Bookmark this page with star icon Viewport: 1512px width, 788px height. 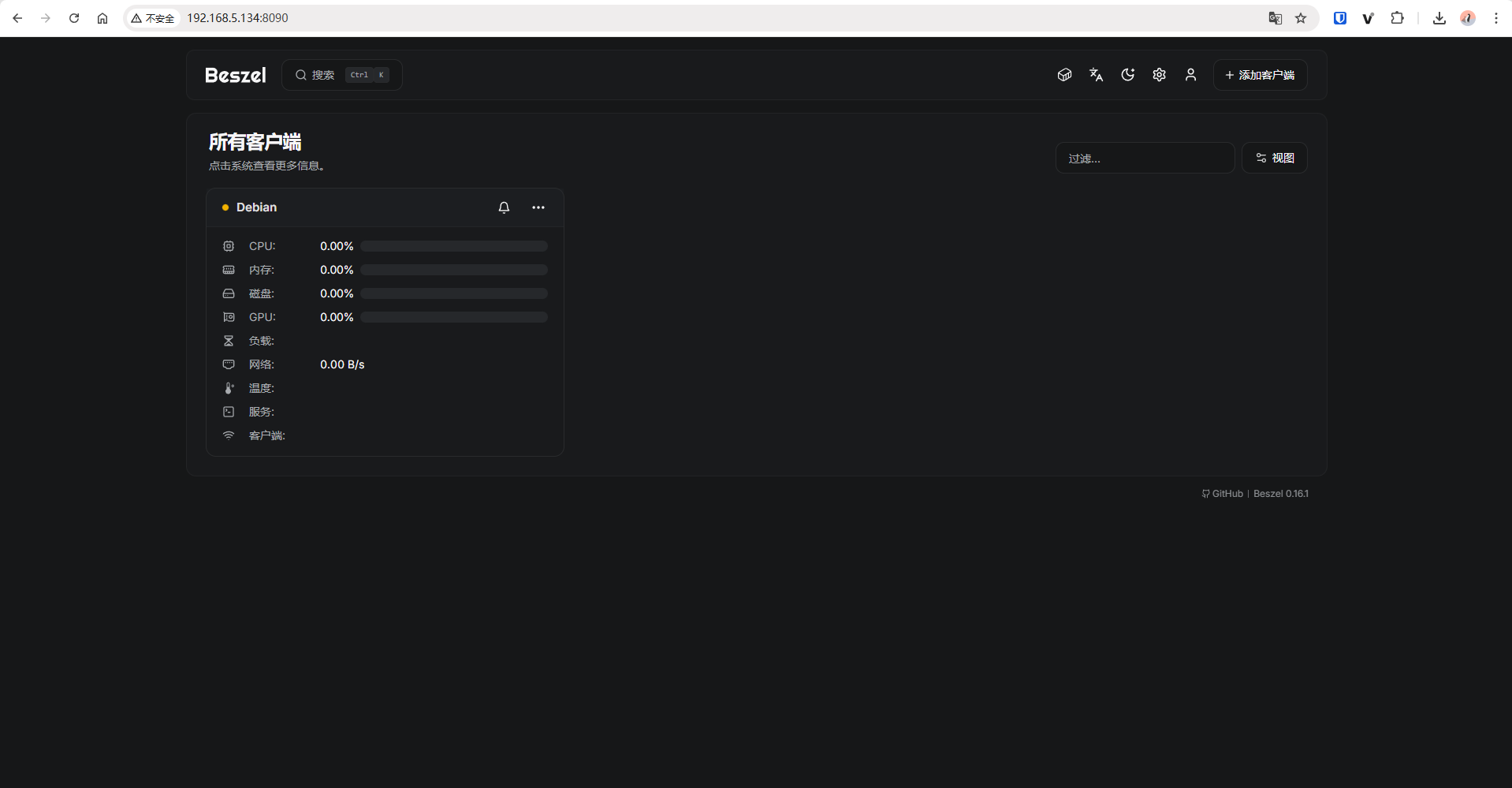point(1301,18)
